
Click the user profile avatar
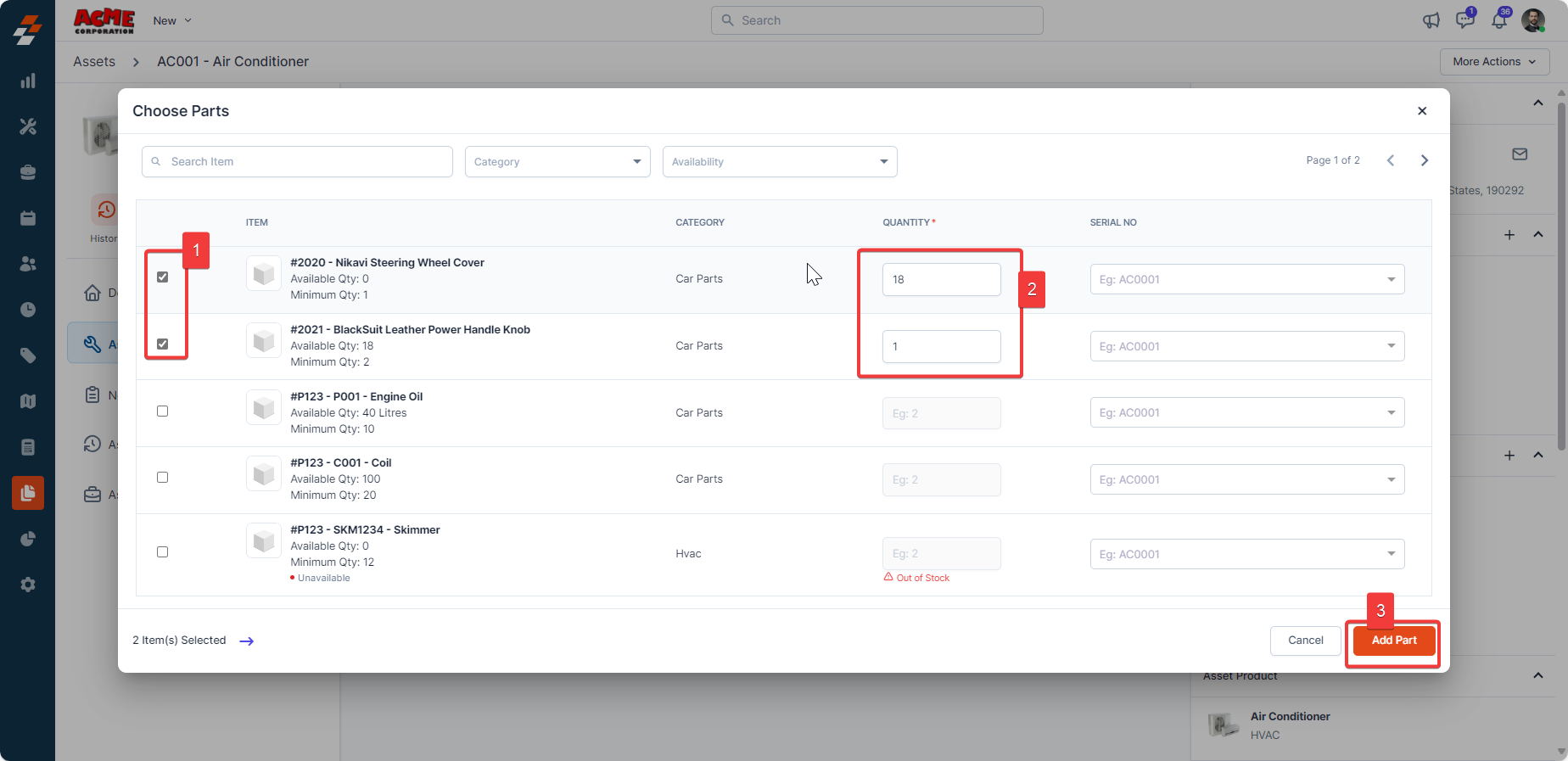tap(1533, 20)
